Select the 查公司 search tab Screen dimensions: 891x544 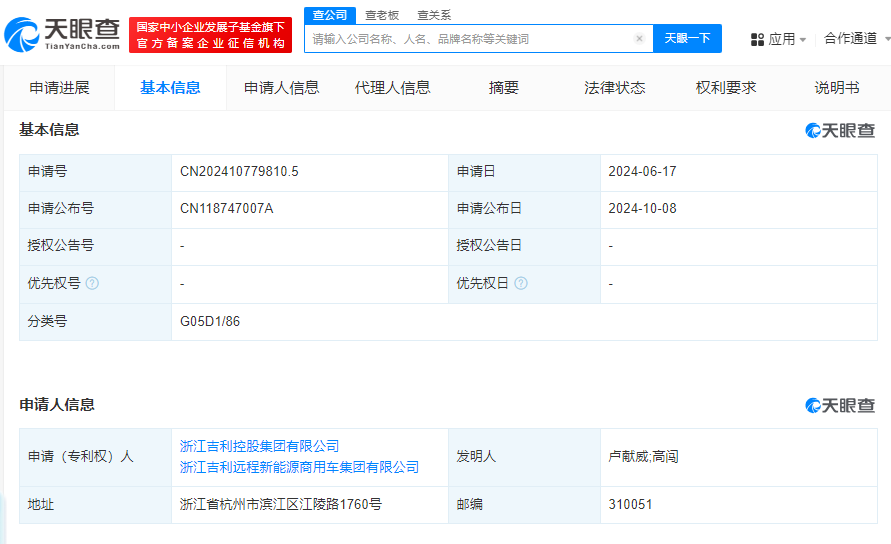(330, 15)
